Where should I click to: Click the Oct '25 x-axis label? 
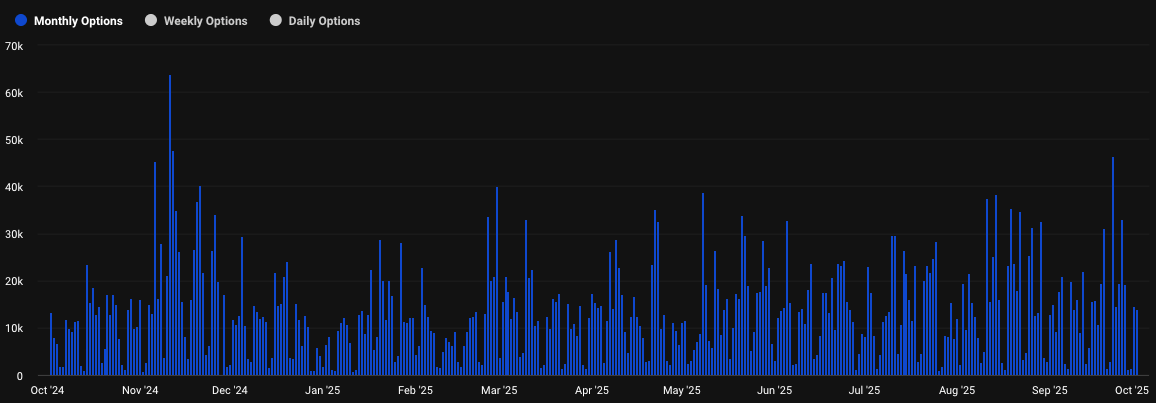pyautogui.click(x=1132, y=390)
